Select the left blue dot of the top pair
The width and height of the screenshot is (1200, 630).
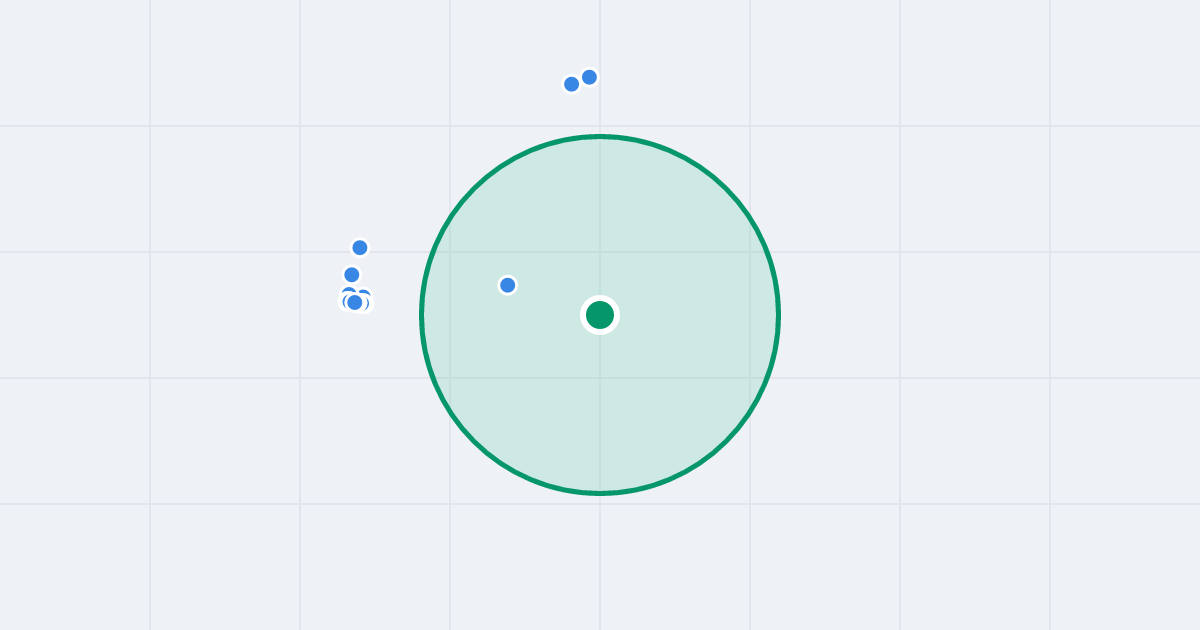click(x=572, y=84)
